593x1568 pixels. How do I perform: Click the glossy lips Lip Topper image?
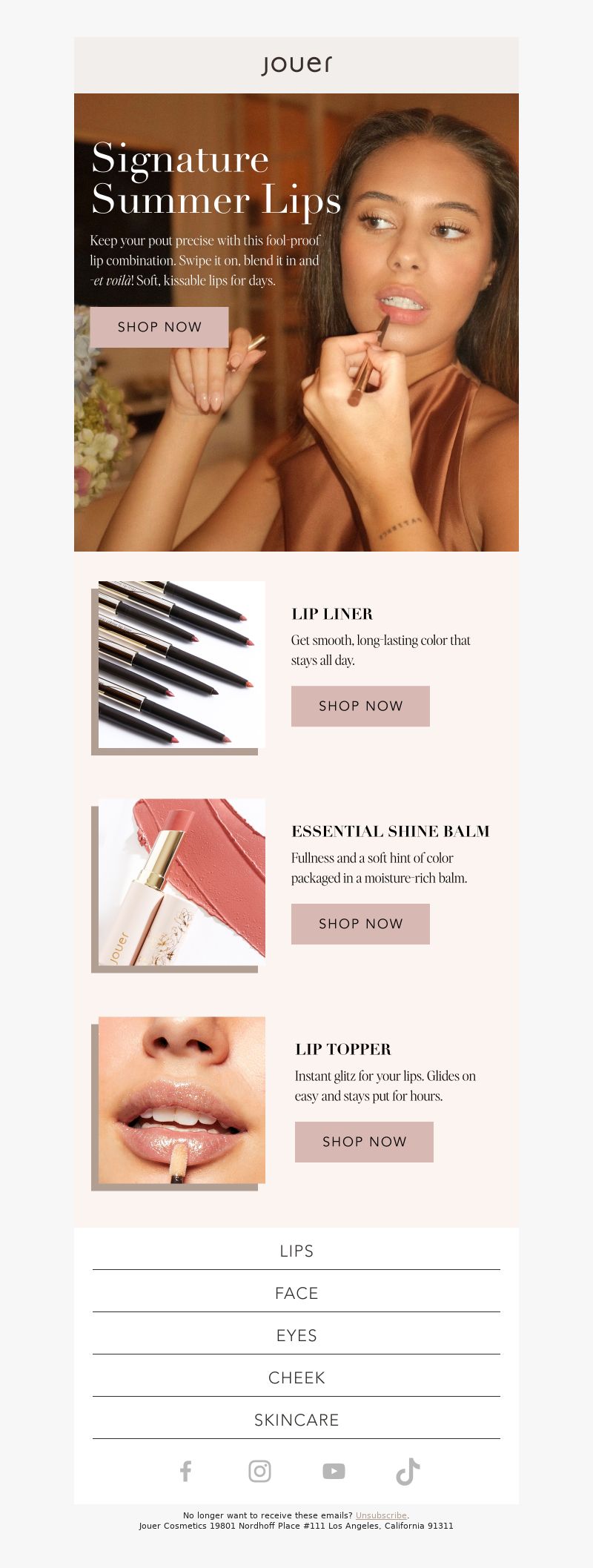point(182,1100)
